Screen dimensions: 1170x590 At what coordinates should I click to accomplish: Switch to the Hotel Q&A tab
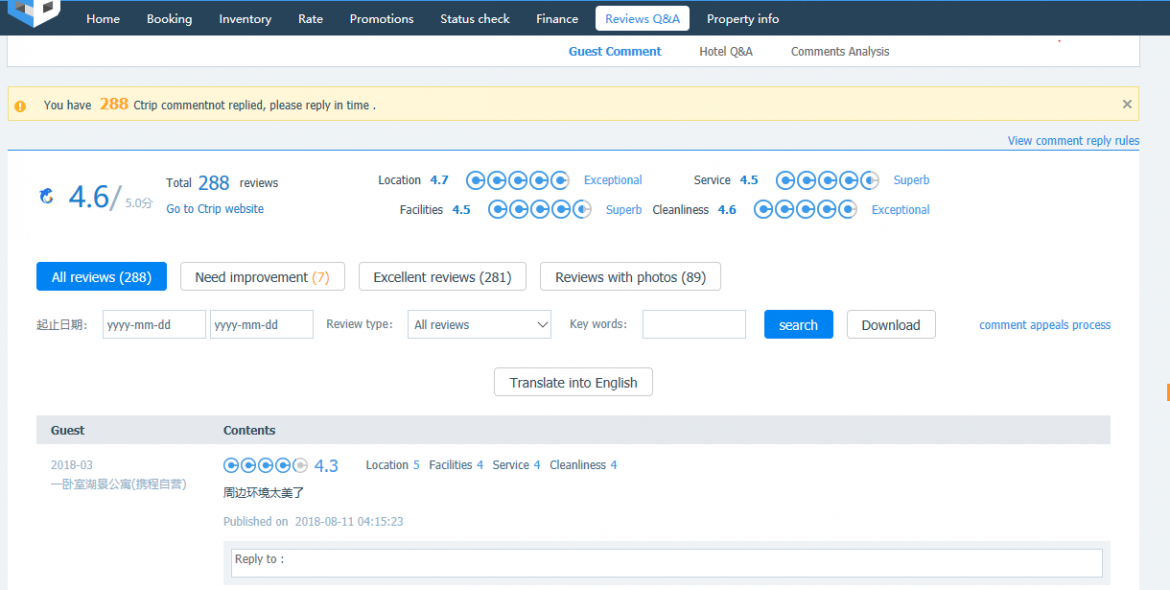pyautogui.click(x=725, y=51)
